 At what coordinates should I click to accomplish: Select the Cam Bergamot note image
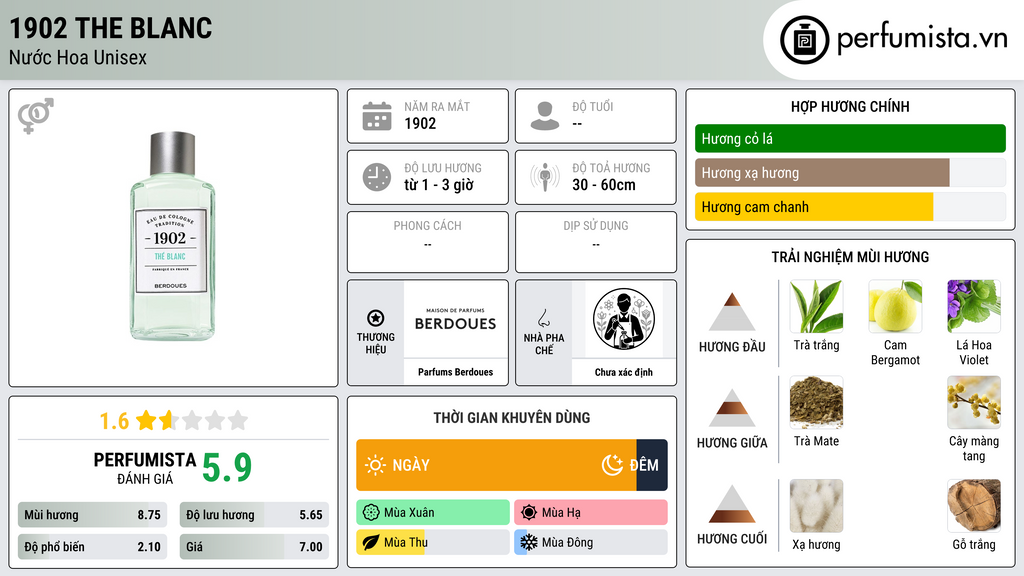point(895,306)
